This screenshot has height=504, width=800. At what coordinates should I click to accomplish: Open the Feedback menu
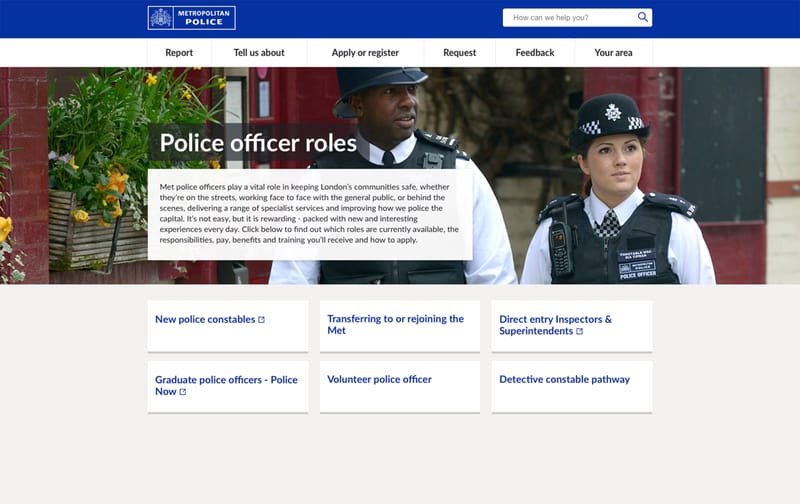535,53
